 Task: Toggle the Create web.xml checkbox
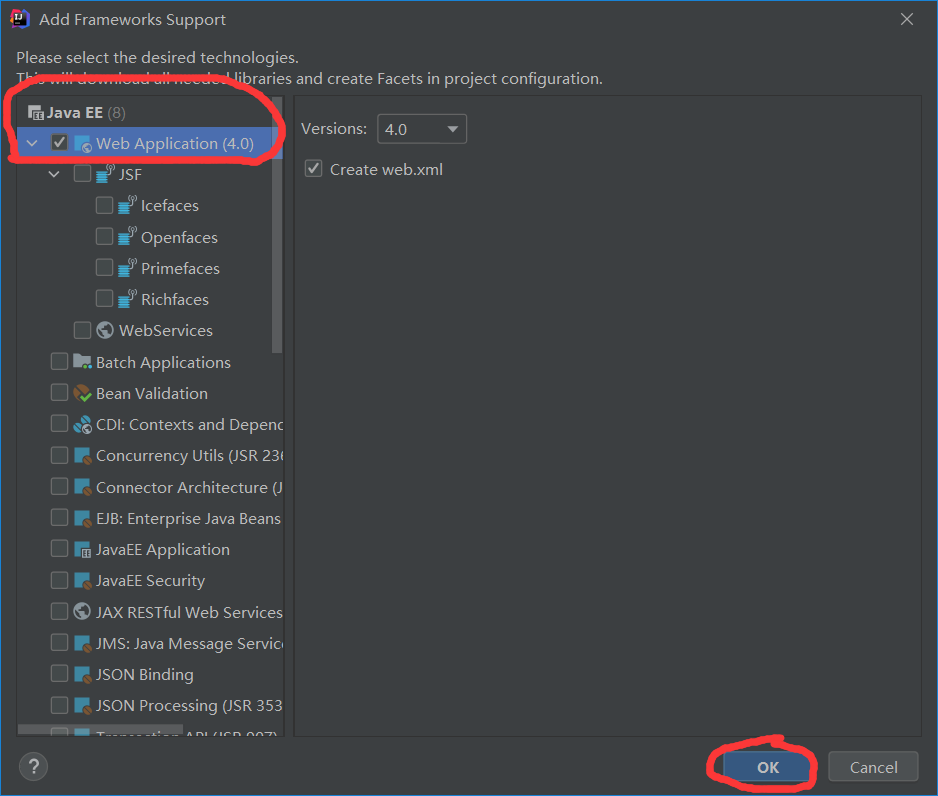pyautogui.click(x=313, y=169)
